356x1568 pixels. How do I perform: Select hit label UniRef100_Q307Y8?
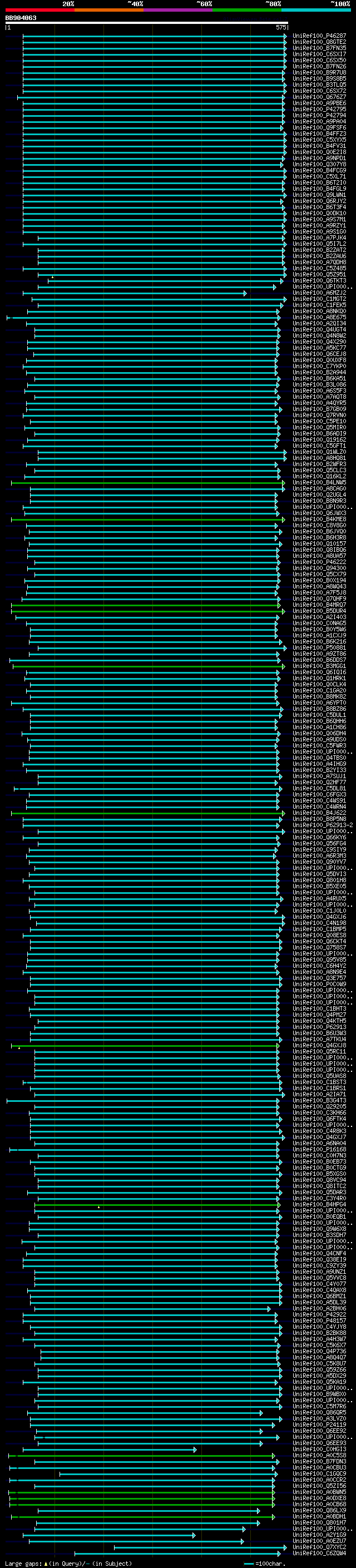pyautogui.click(x=319, y=164)
